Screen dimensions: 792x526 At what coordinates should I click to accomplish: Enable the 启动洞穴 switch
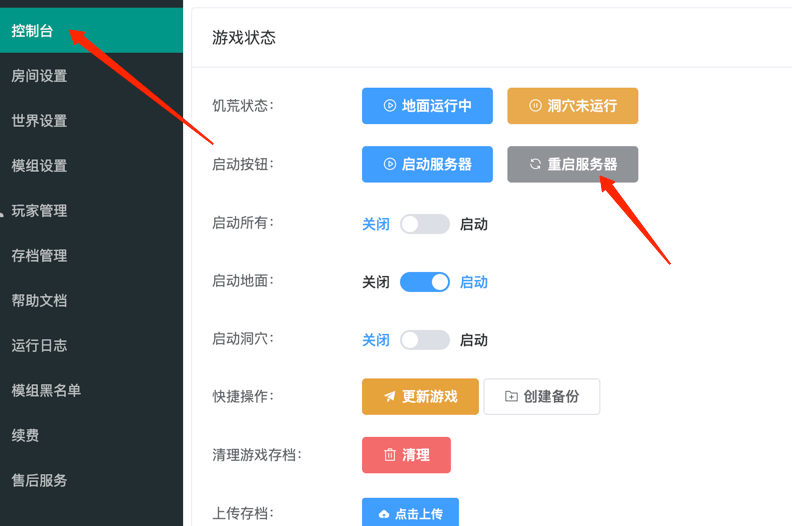[425, 341]
